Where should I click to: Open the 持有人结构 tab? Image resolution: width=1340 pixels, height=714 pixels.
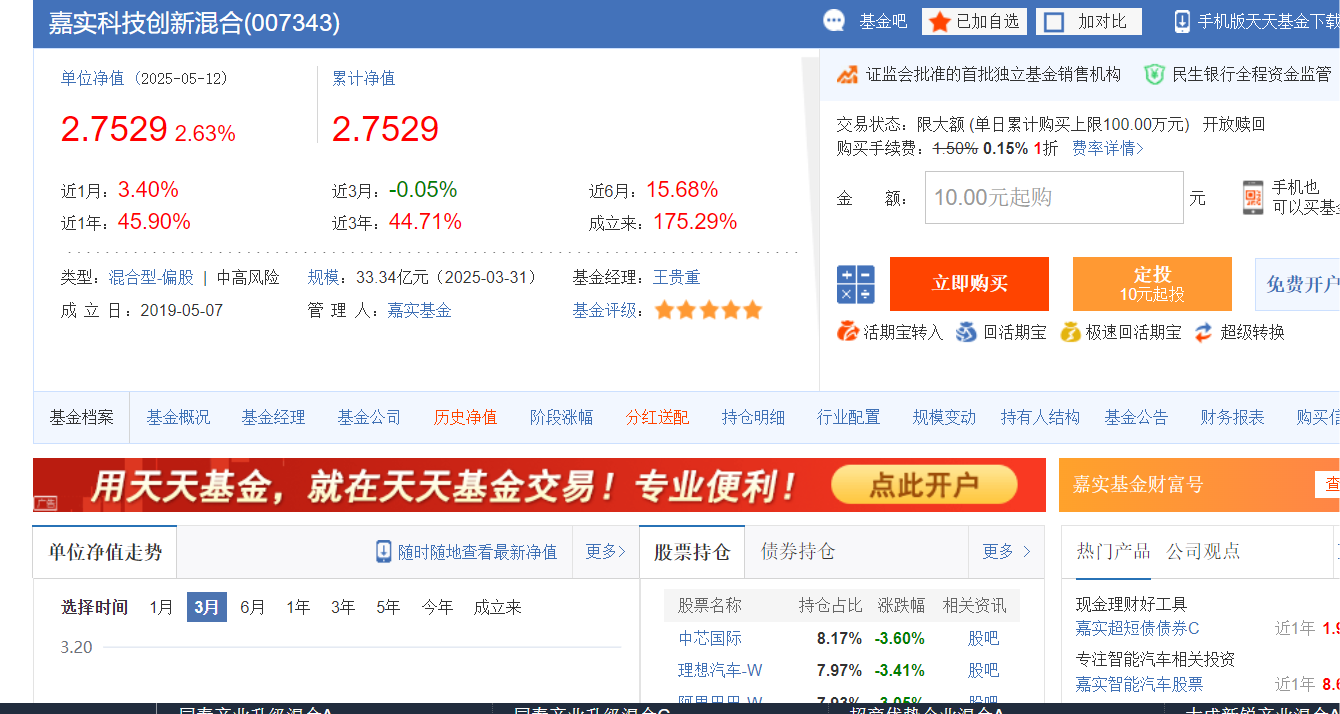(x=1041, y=417)
